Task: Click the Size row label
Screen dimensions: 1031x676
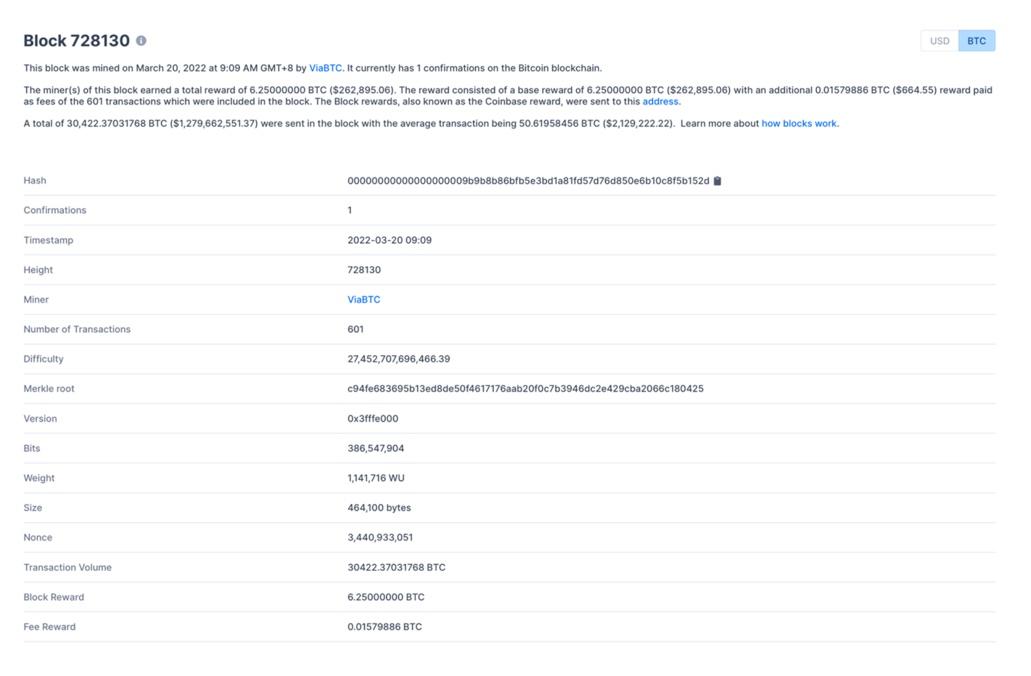Action: point(33,508)
